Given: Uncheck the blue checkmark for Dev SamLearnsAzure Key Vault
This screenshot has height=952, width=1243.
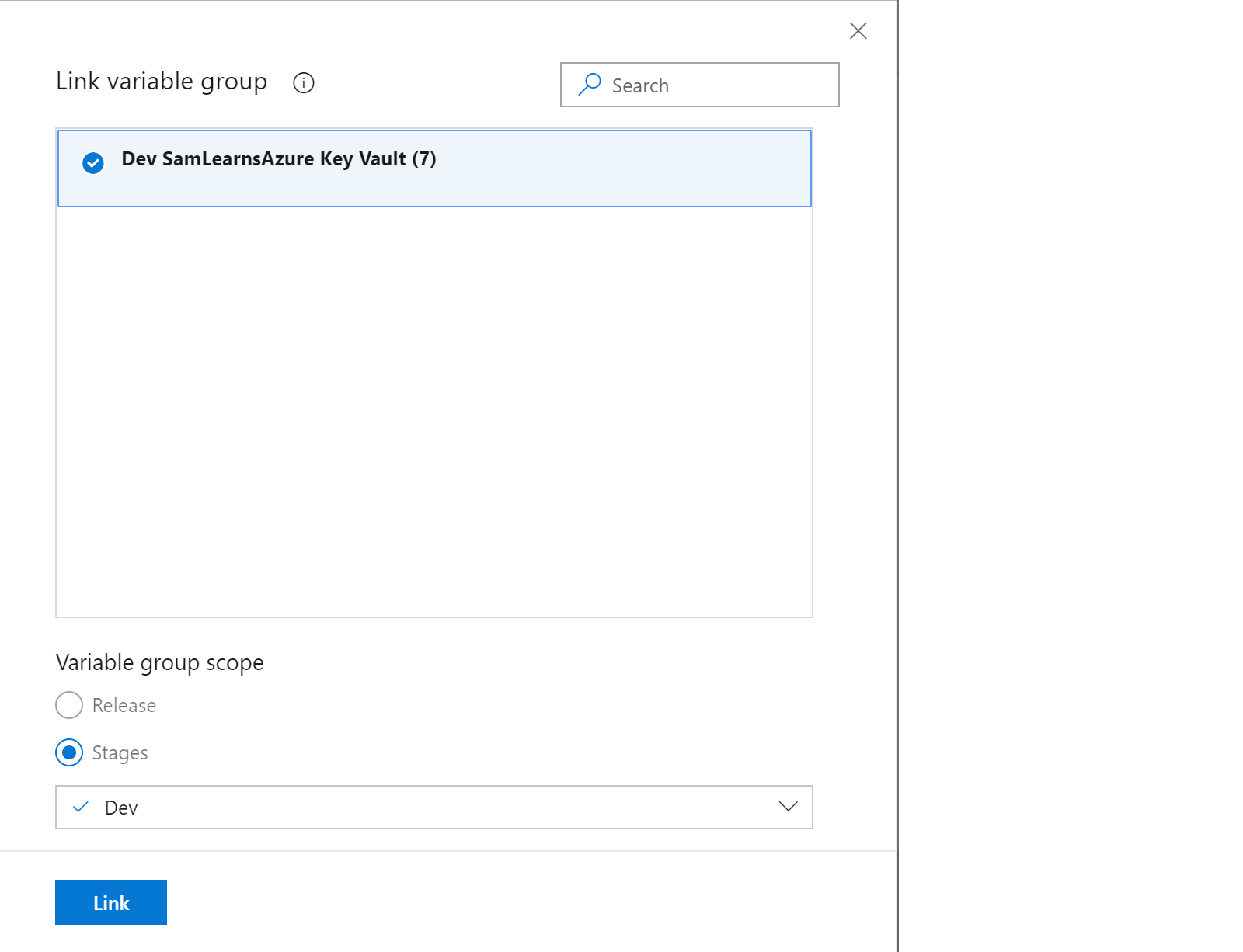Looking at the screenshot, I should [x=93, y=163].
